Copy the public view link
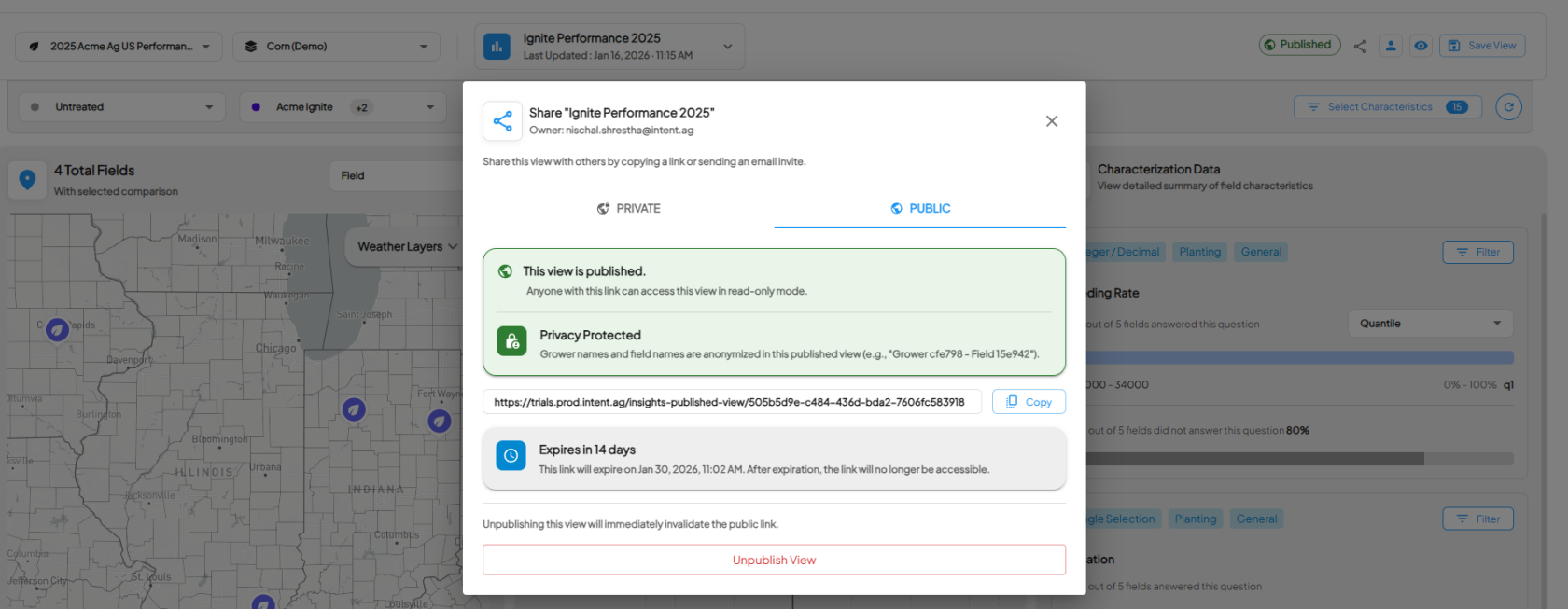The height and width of the screenshot is (609, 1568). point(1029,402)
